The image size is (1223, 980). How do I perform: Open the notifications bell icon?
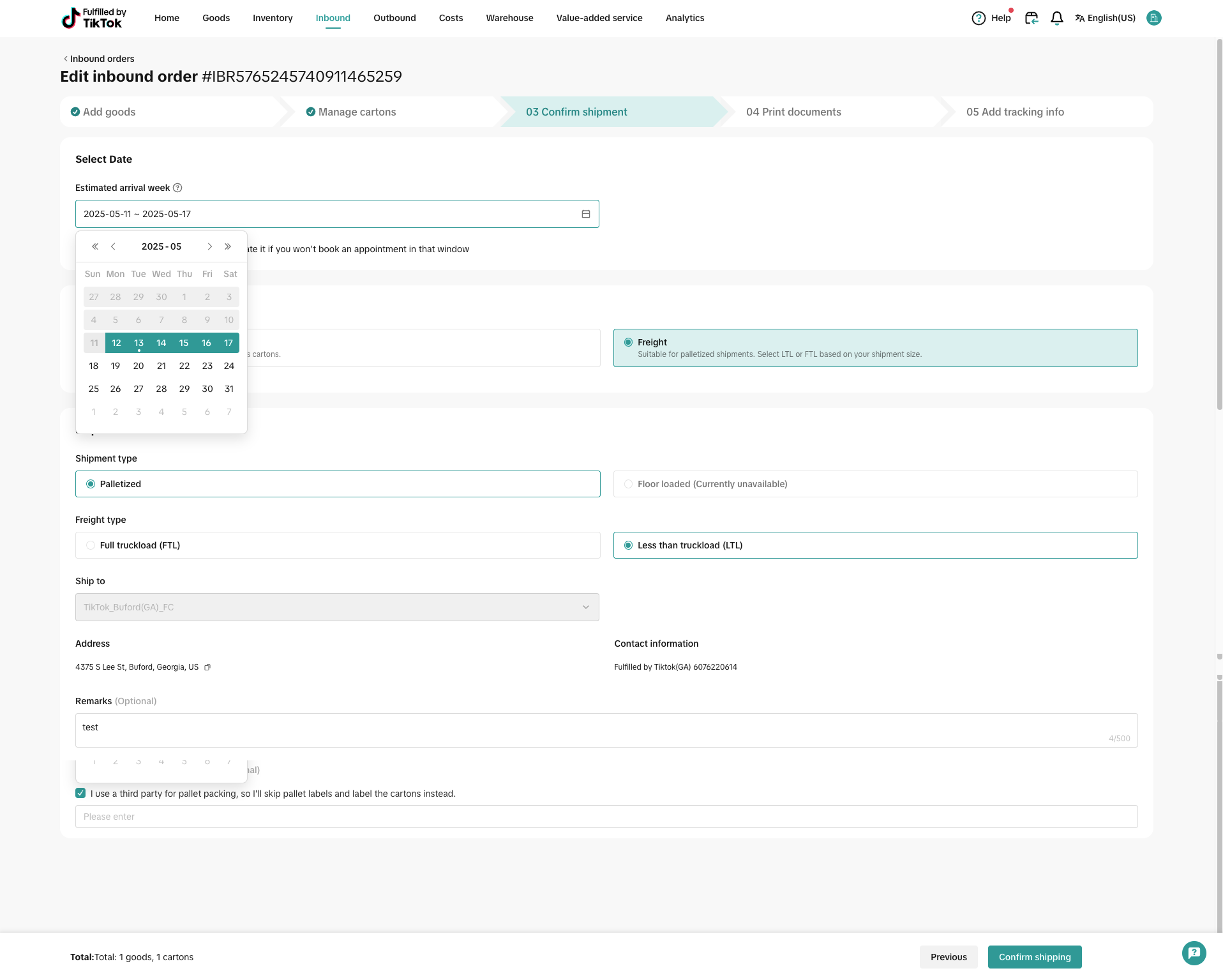coord(1056,19)
